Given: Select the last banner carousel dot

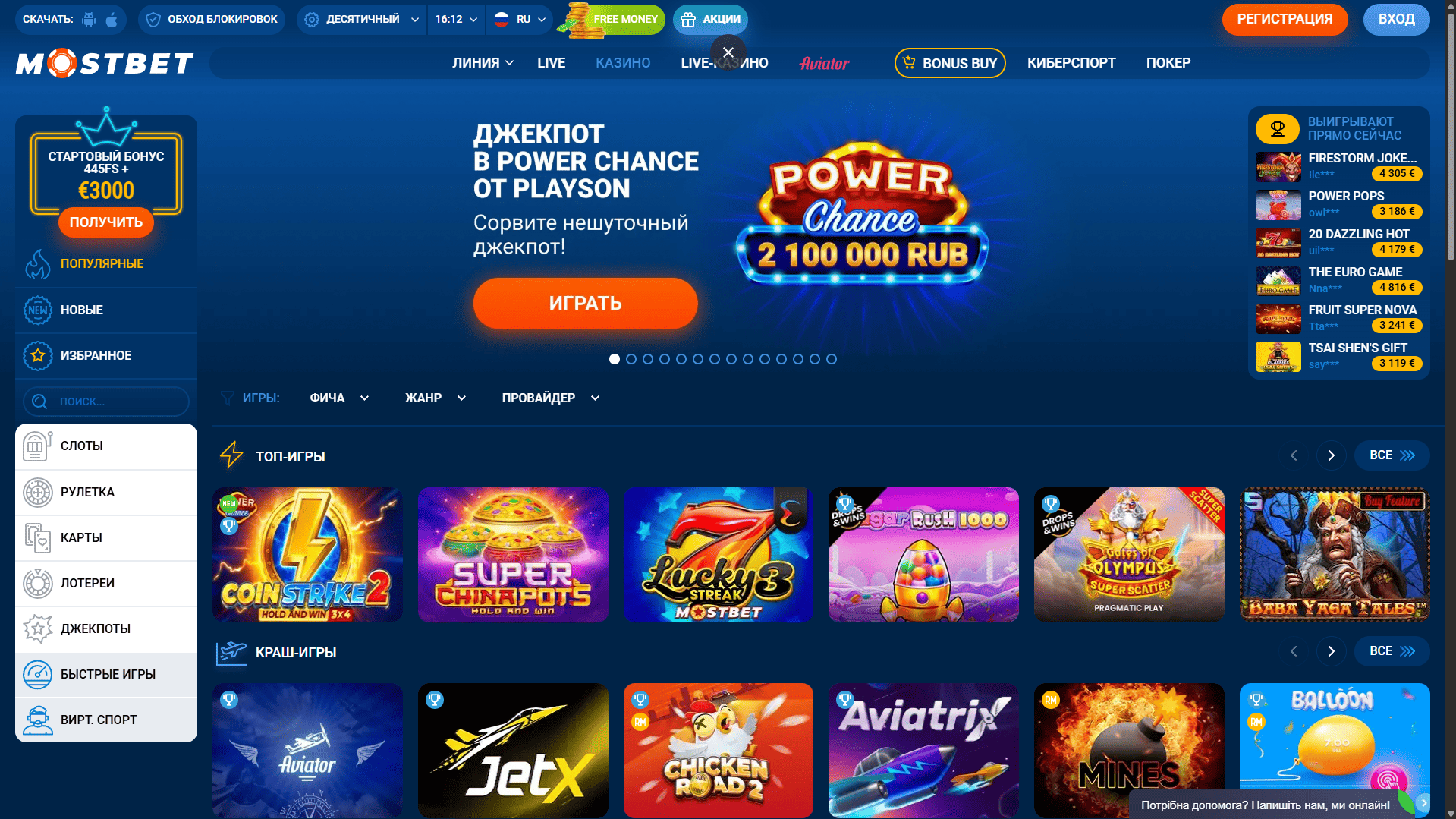Looking at the screenshot, I should coord(832,359).
